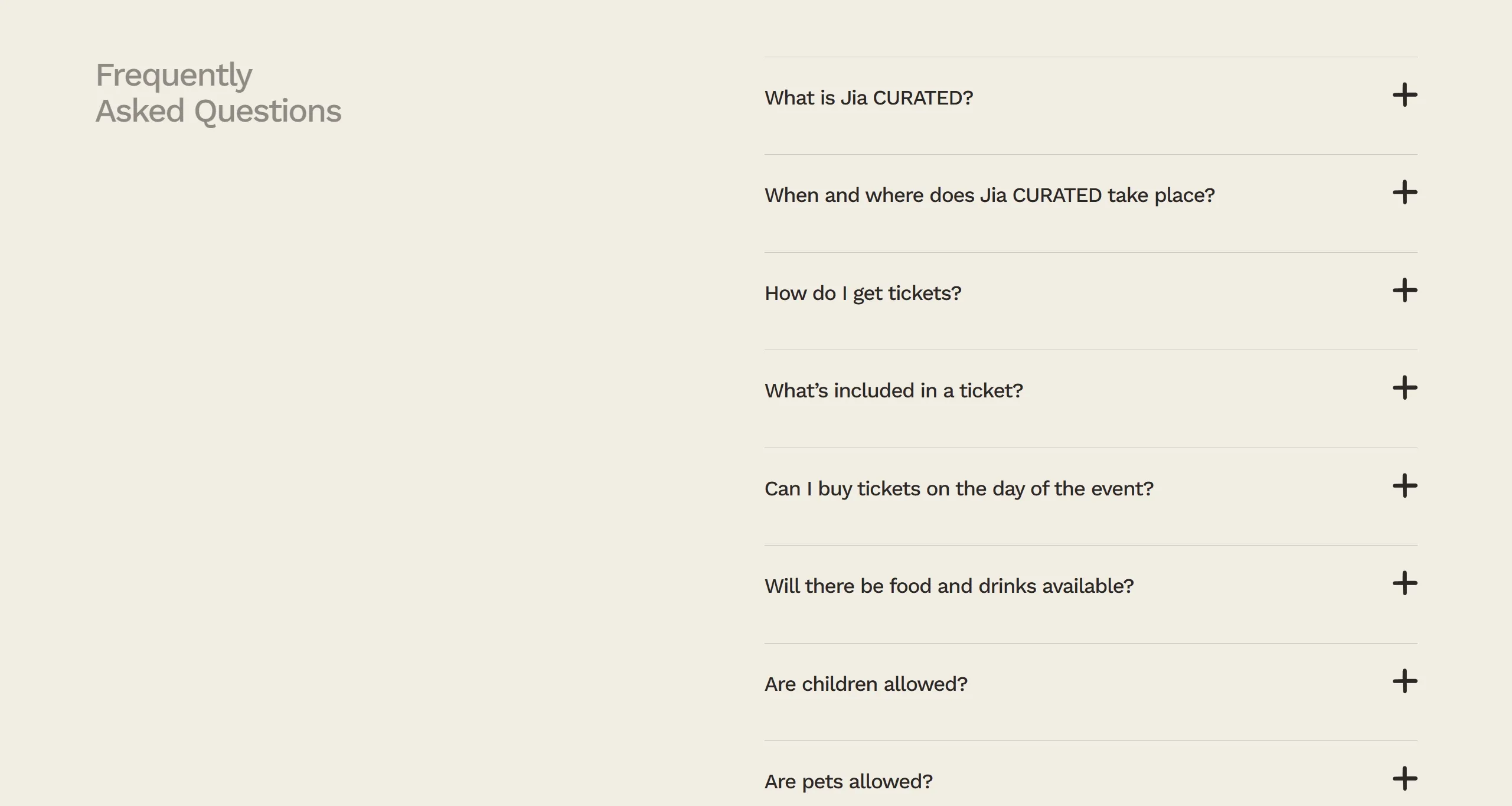Click plus icon beside food and drinks question
The width and height of the screenshot is (1512, 806).
1405,583
